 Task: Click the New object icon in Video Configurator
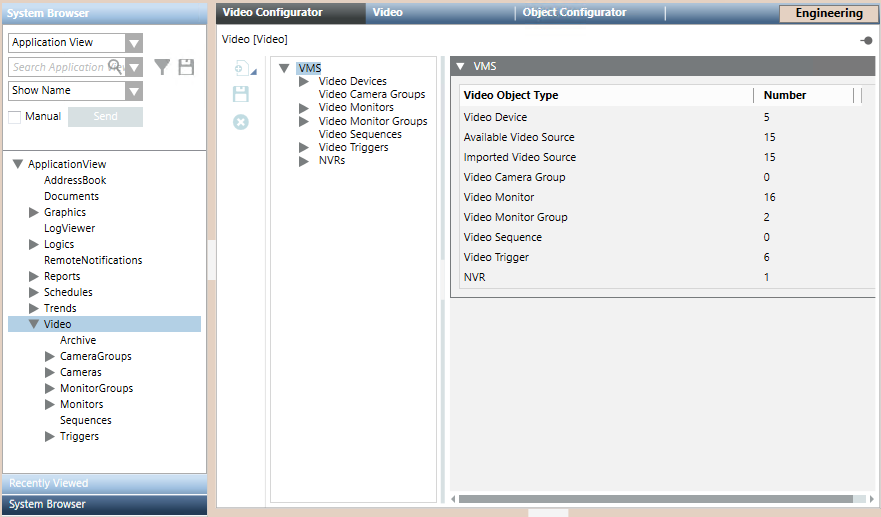click(241, 69)
